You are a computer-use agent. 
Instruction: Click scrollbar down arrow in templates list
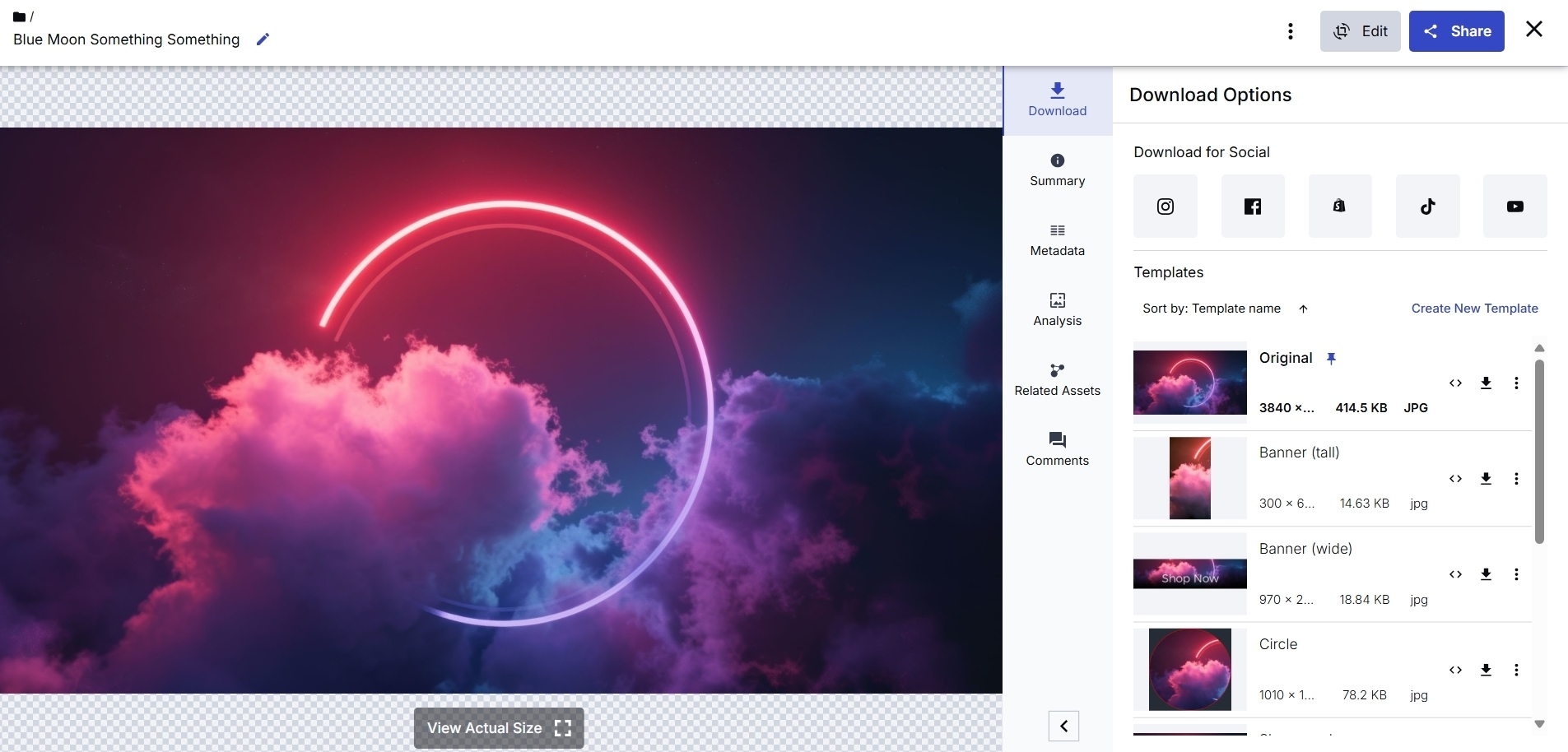click(1539, 724)
